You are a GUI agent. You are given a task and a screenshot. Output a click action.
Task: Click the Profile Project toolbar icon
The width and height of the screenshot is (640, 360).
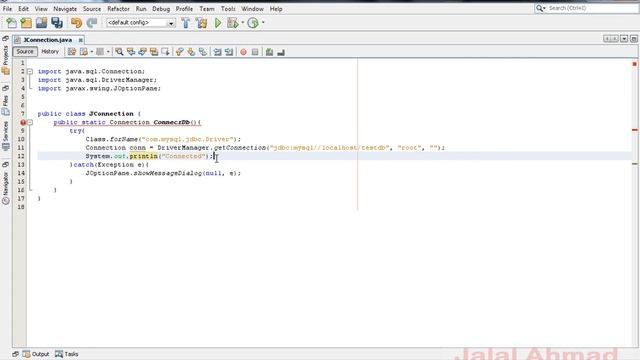pos(253,23)
